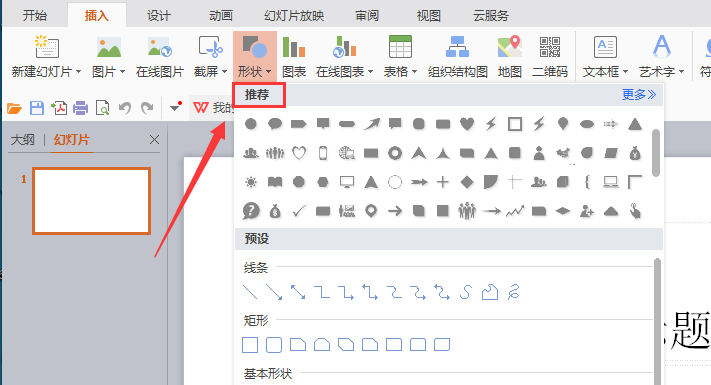
Task: Insert a chart with 图表
Action: tap(294, 57)
